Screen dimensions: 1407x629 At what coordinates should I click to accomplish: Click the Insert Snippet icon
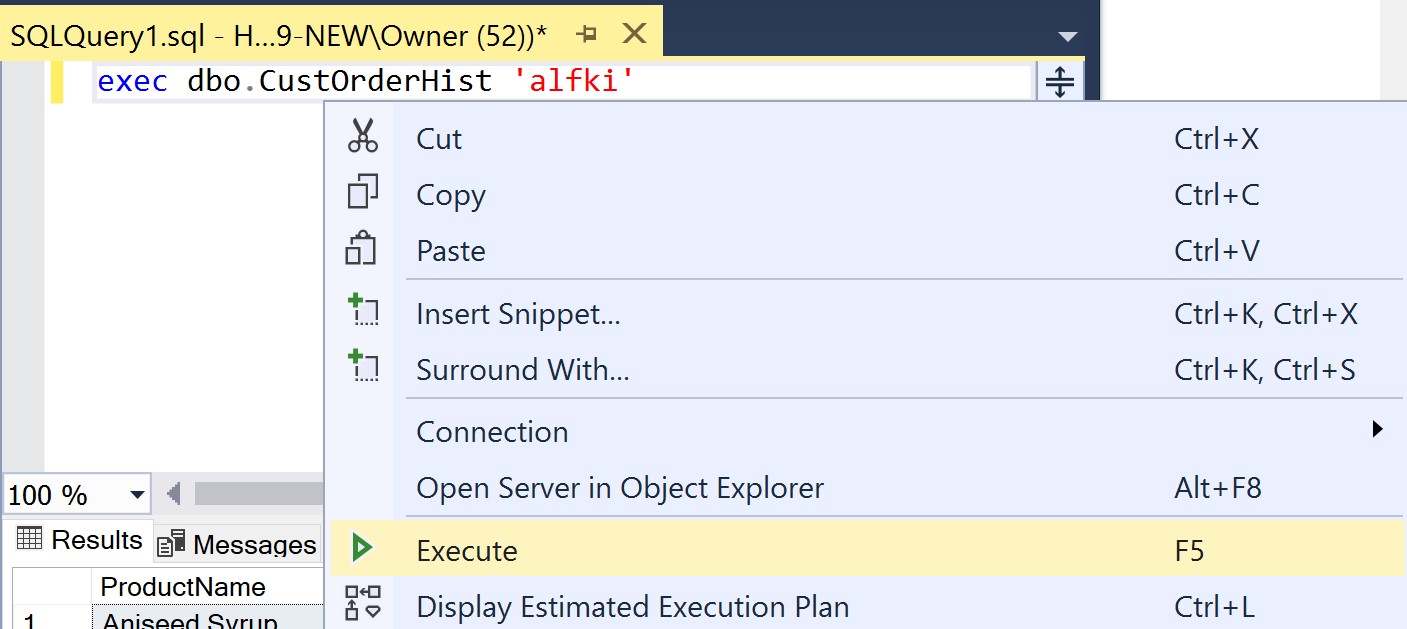[x=364, y=312]
